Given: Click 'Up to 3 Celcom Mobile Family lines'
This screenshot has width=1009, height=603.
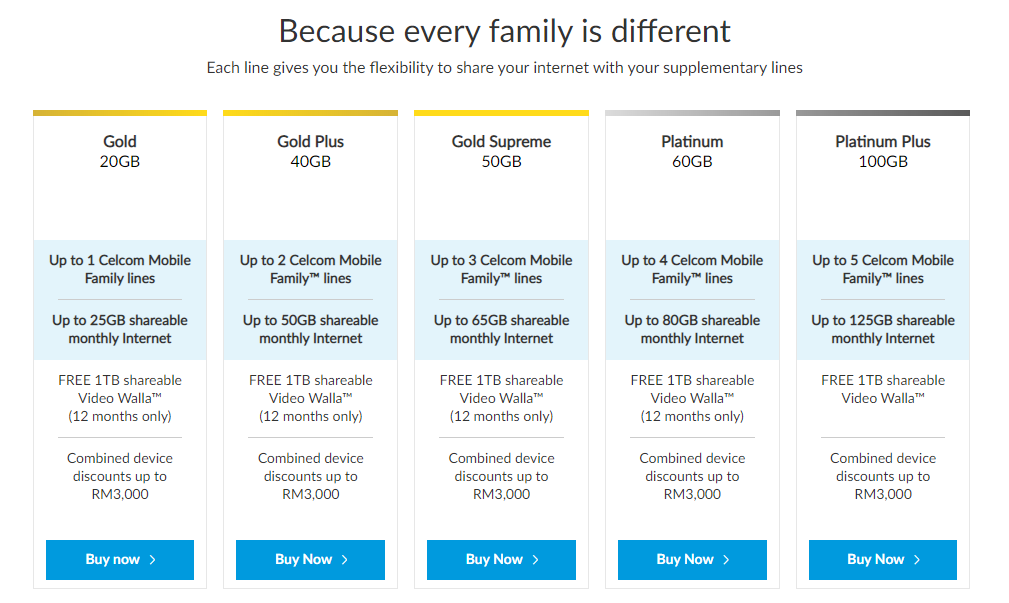Looking at the screenshot, I should click(x=501, y=269).
